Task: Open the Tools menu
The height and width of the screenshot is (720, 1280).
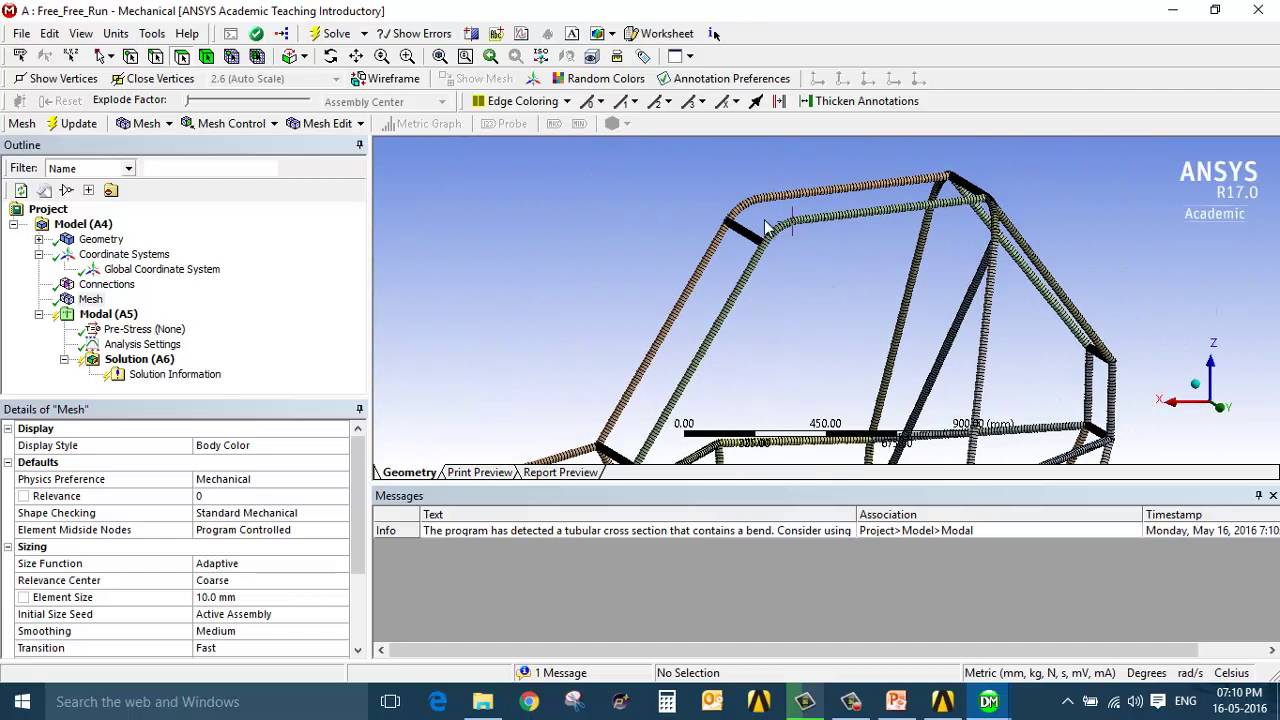Action: [x=152, y=33]
